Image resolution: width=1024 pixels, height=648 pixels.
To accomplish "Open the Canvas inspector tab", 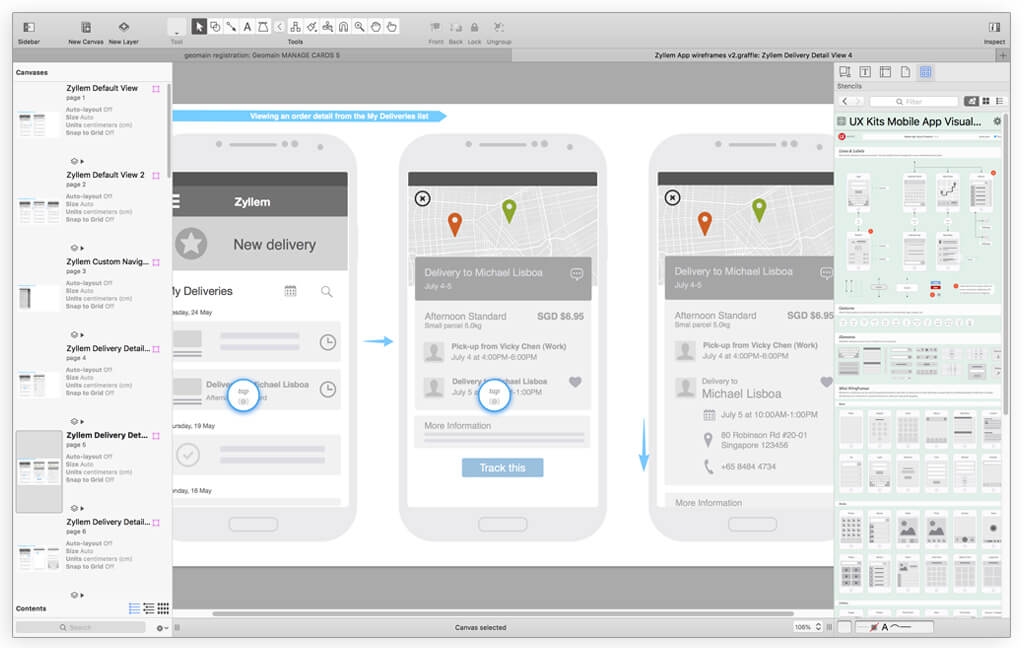I will coord(886,72).
